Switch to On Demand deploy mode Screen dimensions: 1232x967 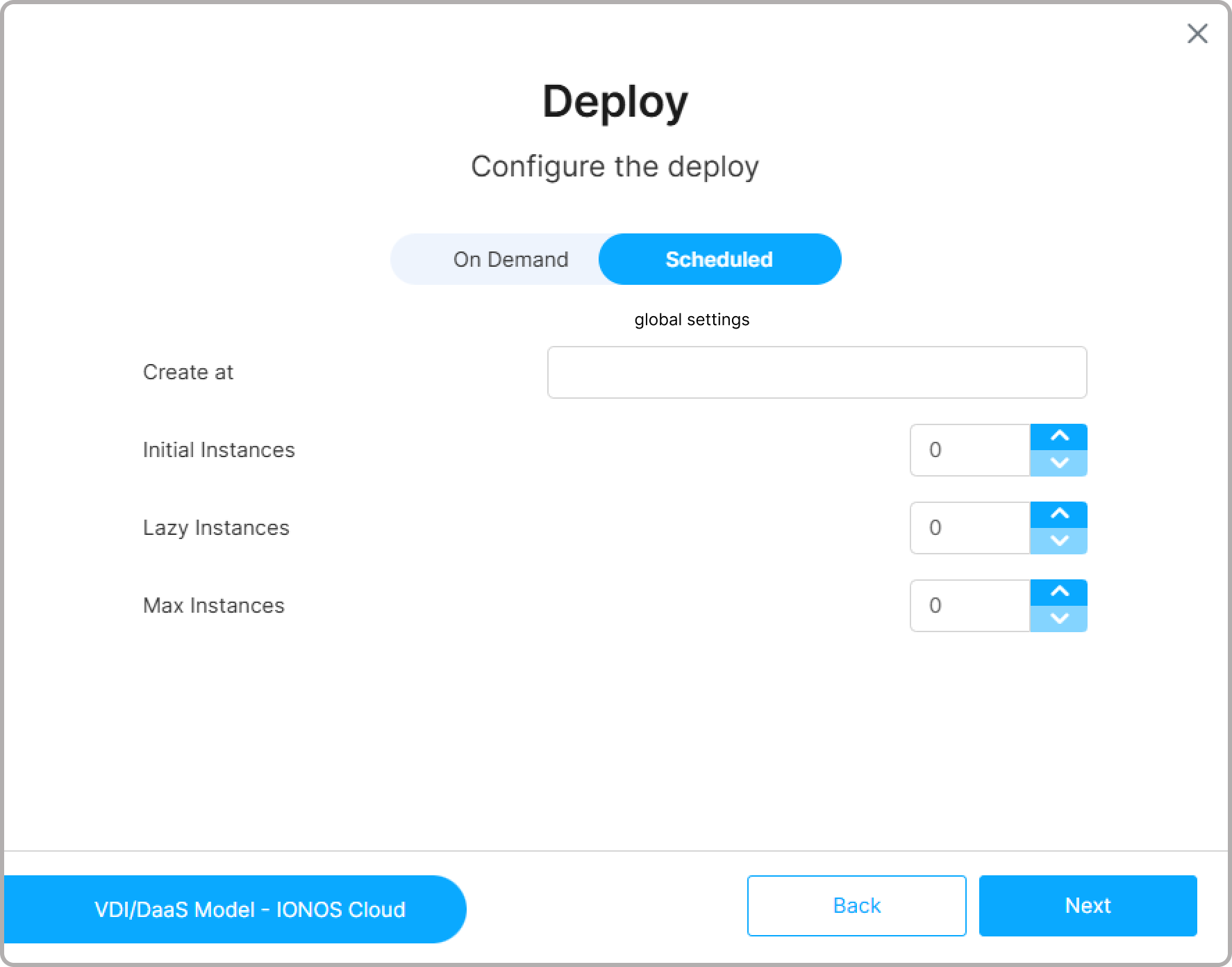[x=510, y=259]
